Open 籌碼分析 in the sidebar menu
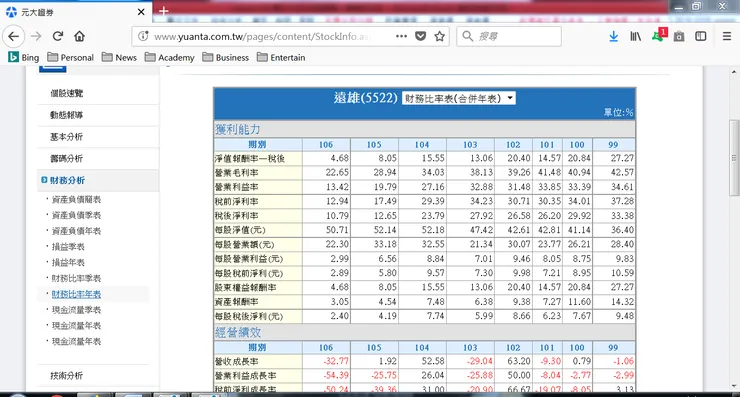This screenshot has height=397, width=740. click(67, 158)
